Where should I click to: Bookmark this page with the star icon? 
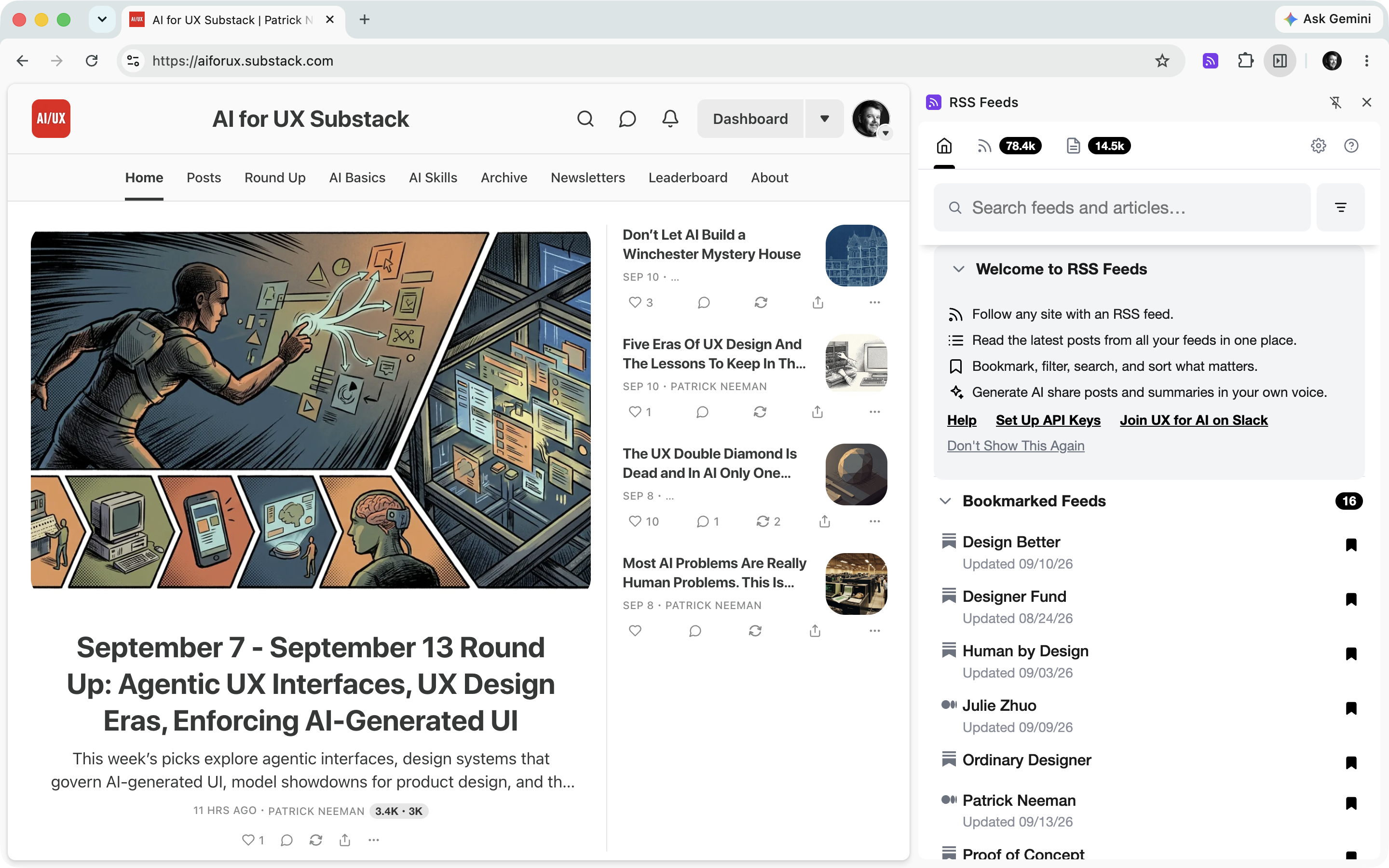1162,61
